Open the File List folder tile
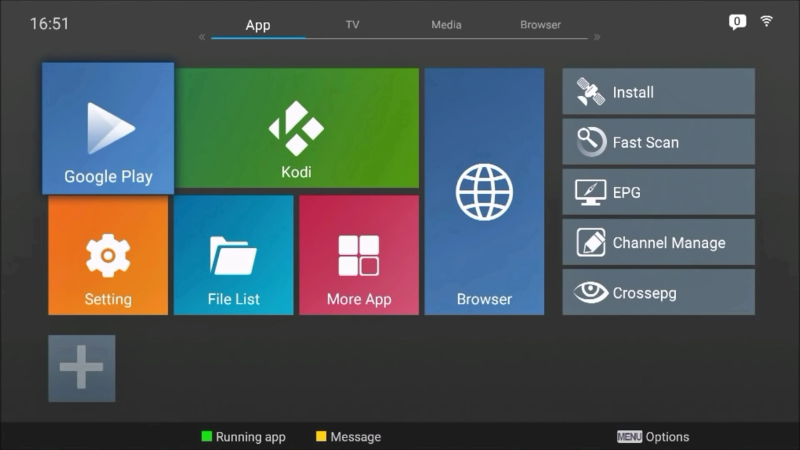Viewport: 800px width, 450px height. point(233,255)
